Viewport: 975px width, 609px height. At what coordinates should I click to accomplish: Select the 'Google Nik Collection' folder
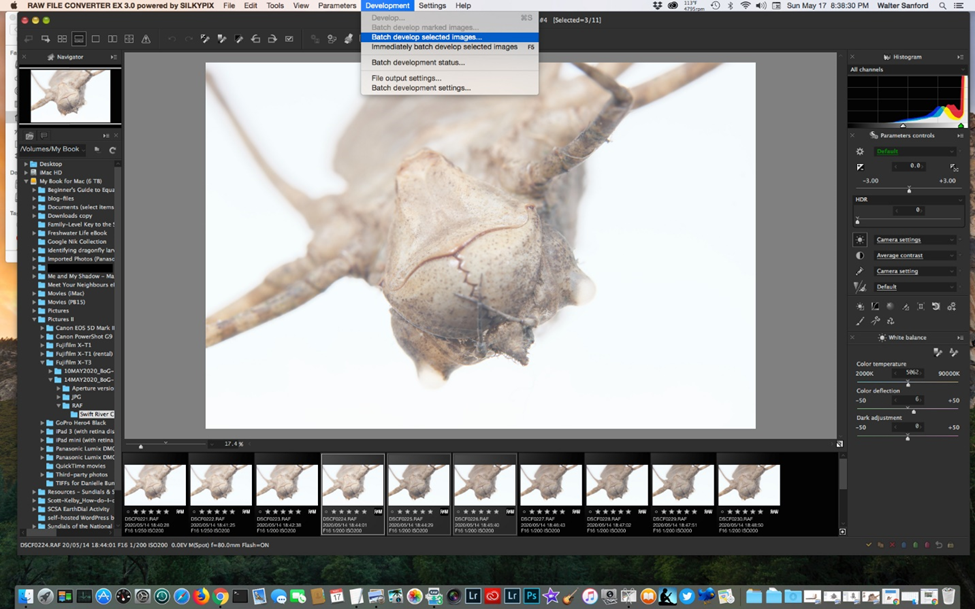pos(76,241)
